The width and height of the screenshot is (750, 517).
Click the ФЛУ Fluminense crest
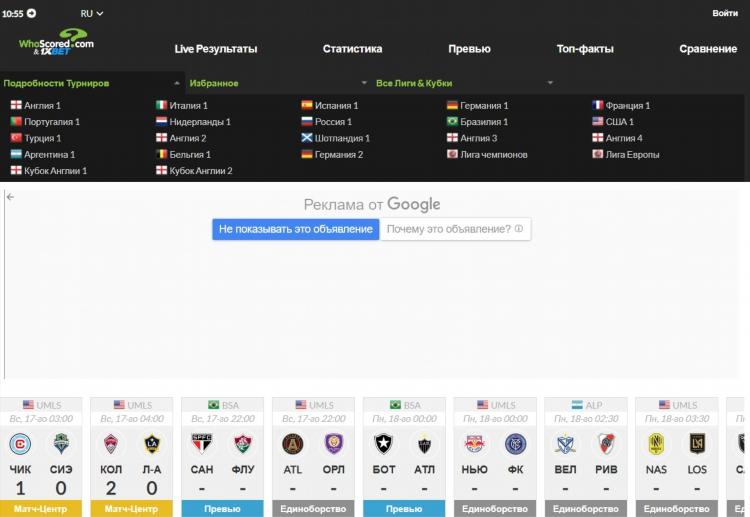click(x=243, y=444)
